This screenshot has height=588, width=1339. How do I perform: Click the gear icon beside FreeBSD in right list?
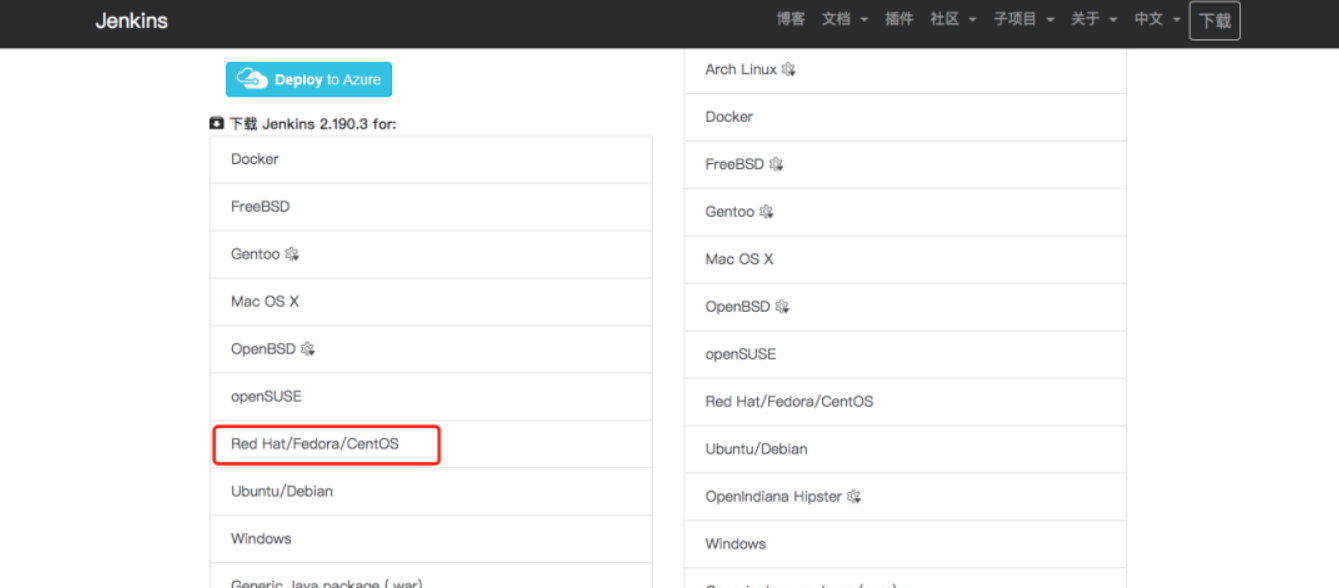(775, 164)
